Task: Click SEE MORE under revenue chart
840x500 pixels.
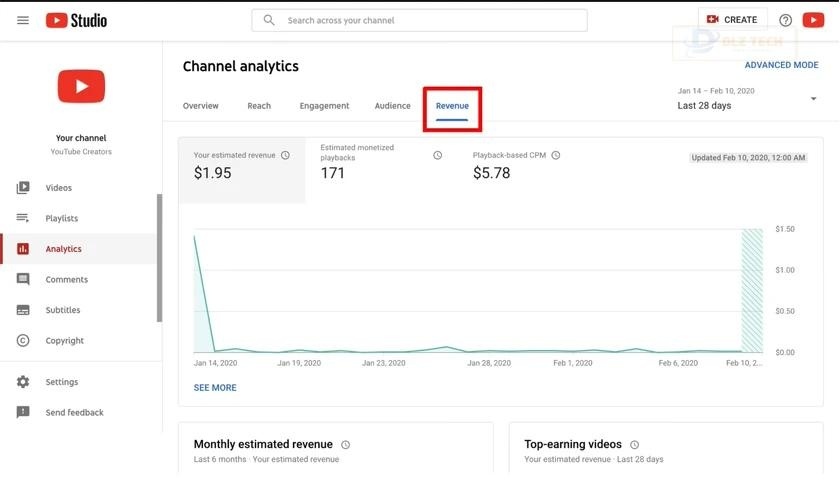Action: [x=215, y=388]
